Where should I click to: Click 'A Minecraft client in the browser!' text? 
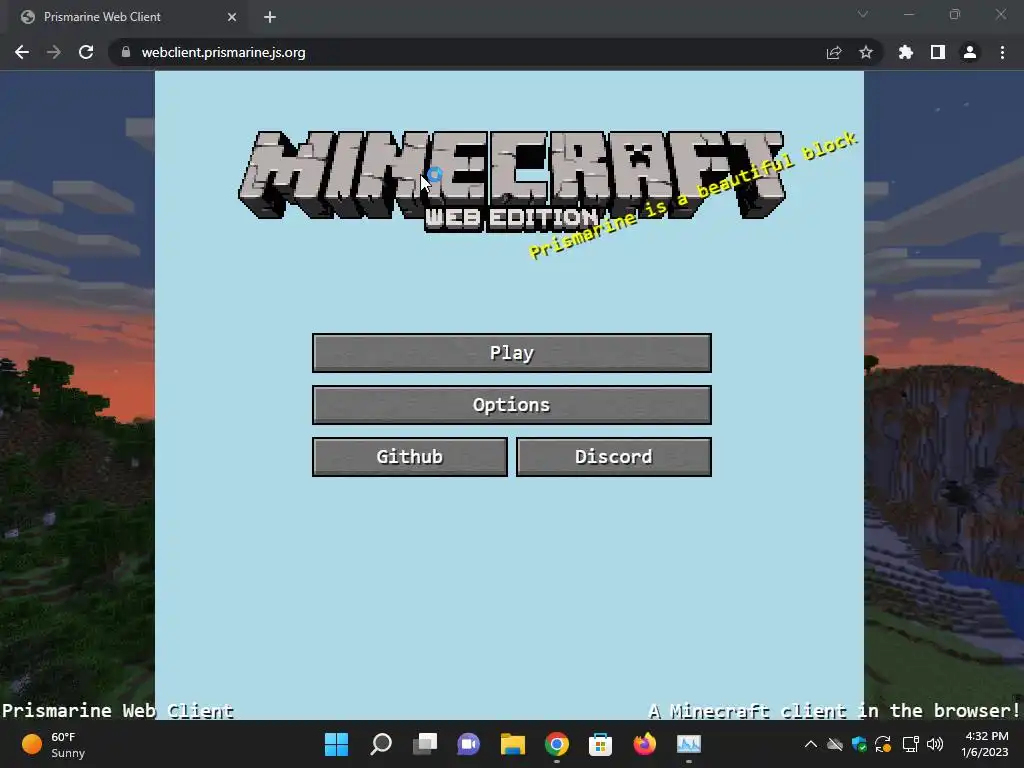pyautogui.click(x=835, y=711)
